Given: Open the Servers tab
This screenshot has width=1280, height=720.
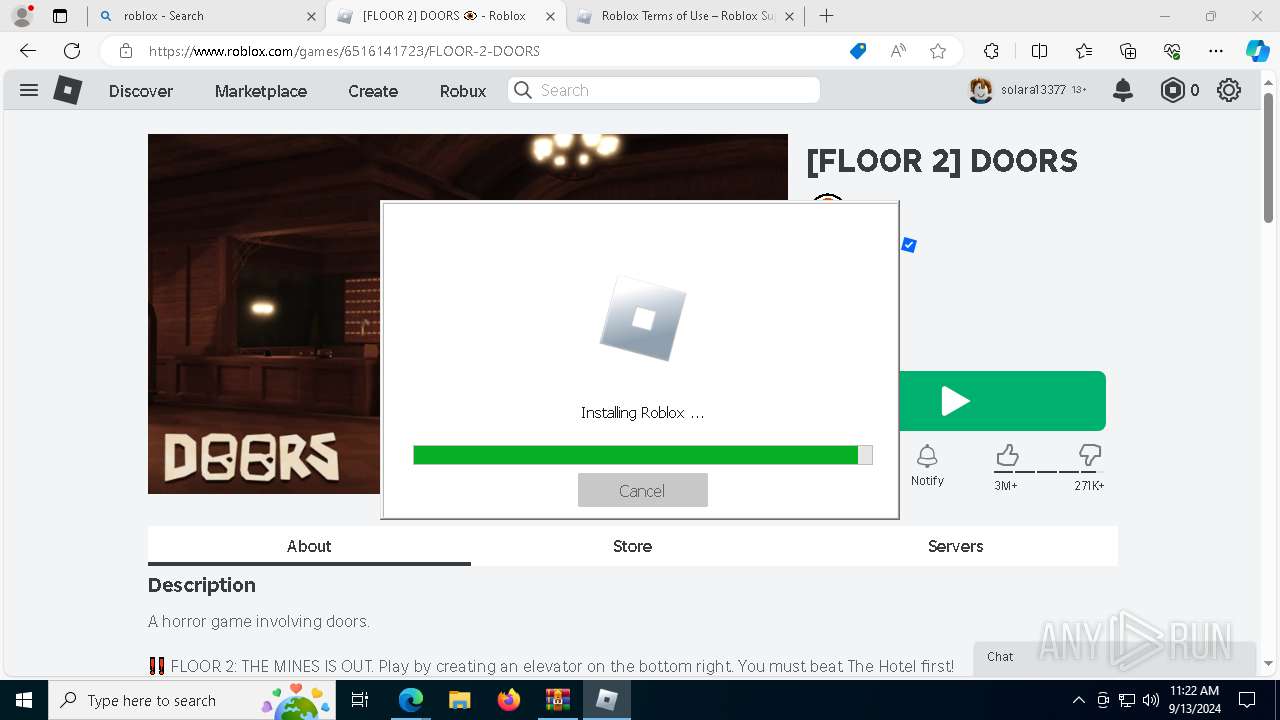Looking at the screenshot, I should (955, 546).
